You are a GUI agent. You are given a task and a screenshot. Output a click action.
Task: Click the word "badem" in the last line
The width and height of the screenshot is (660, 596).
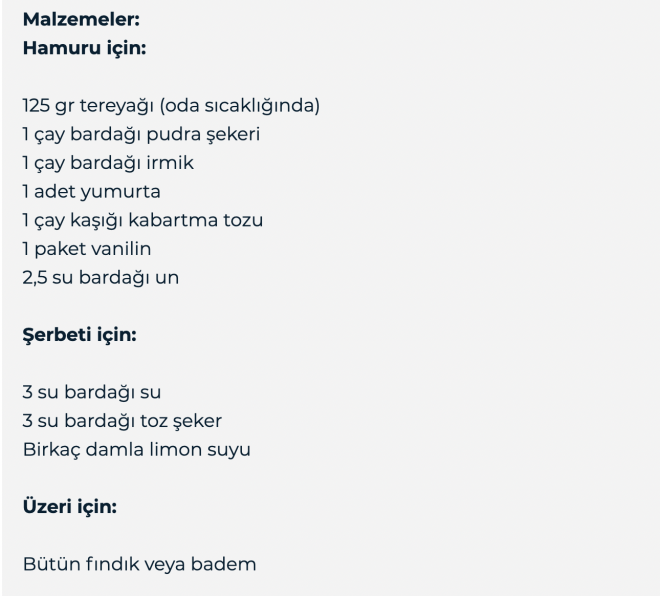[231, 564]
